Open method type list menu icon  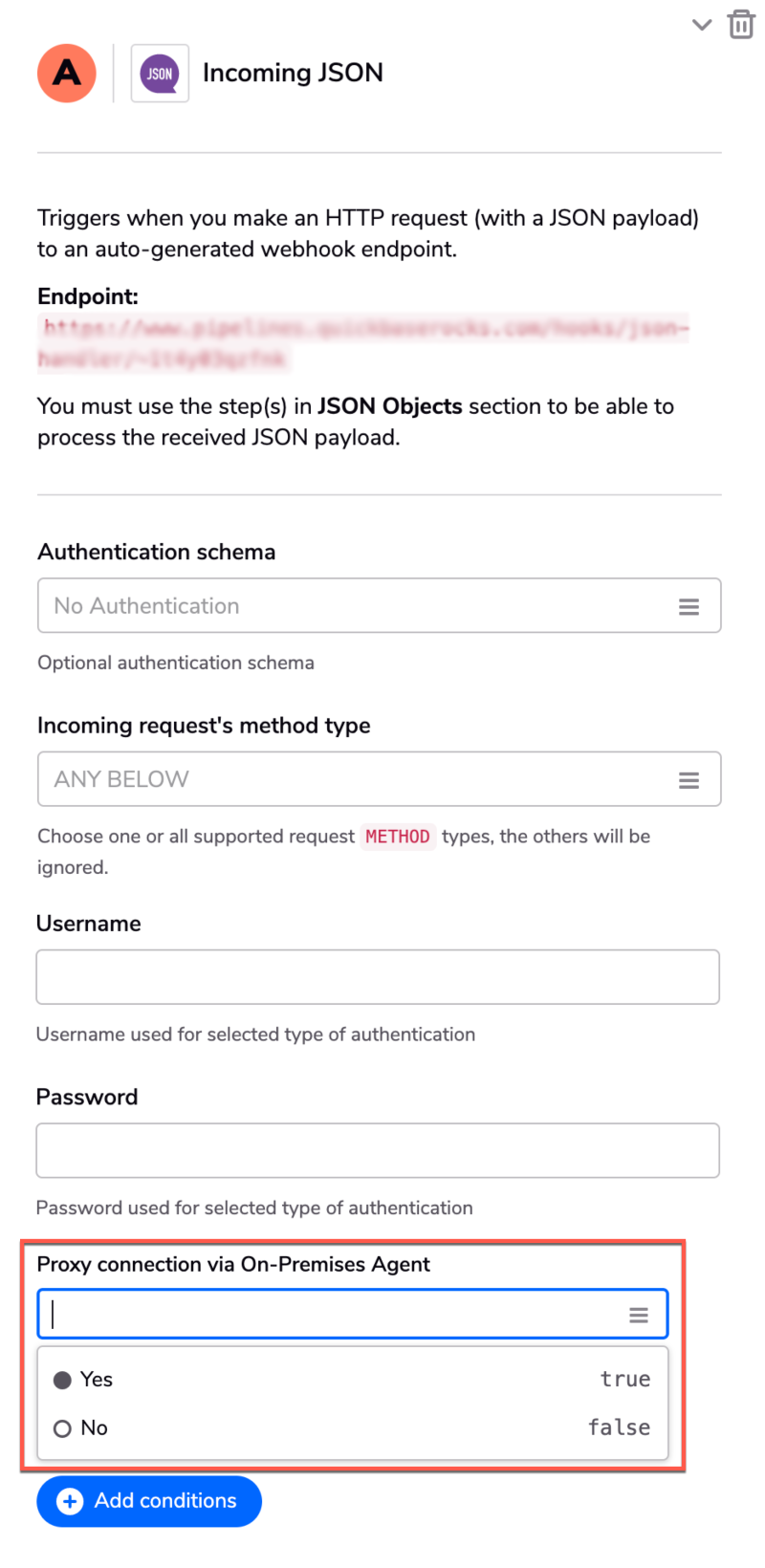pyautogui.click(x=688, y=780)
